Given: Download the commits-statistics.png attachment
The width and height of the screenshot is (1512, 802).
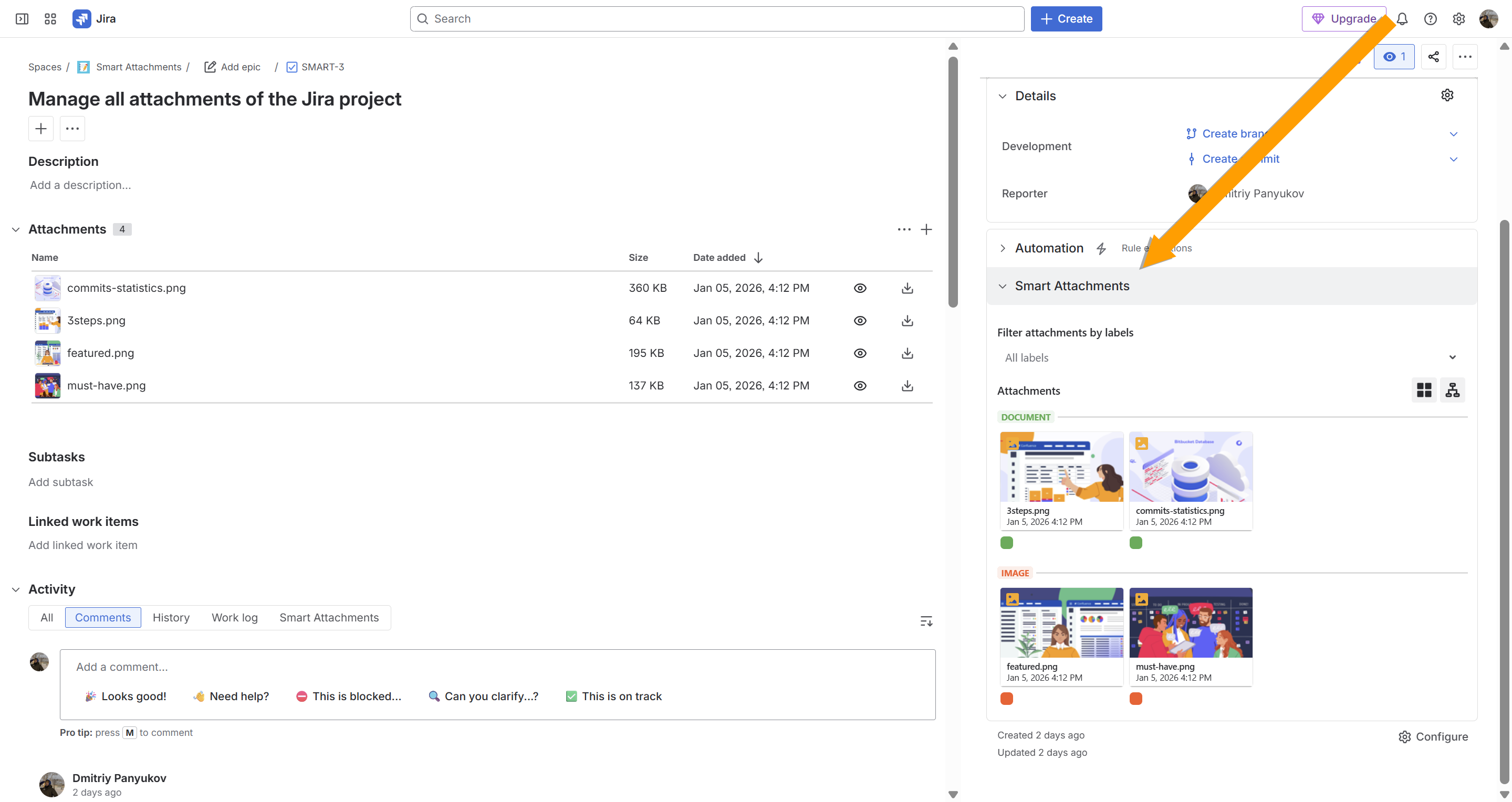Looking at the screenshot, I should (x=907, y=288).
